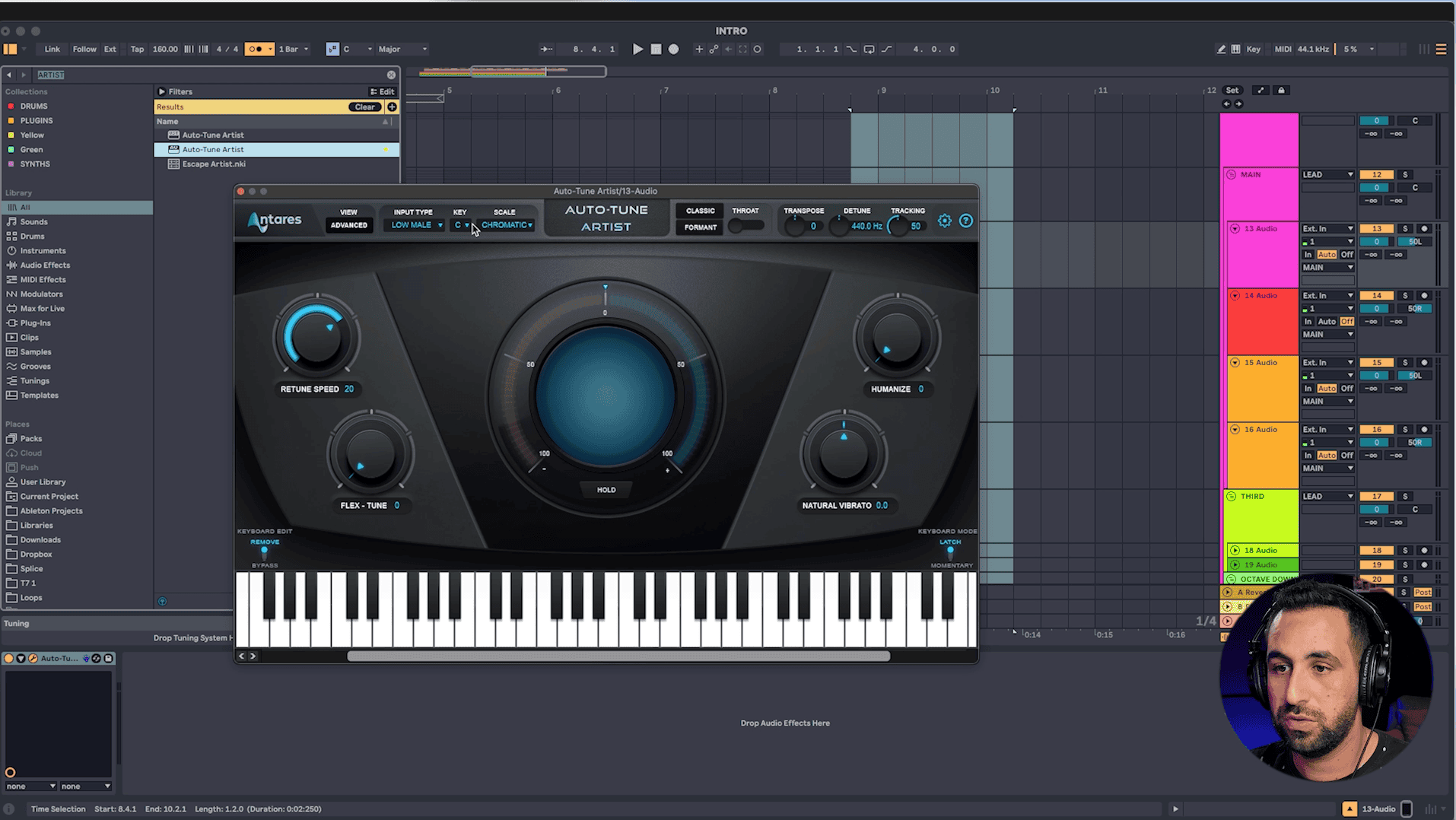This screenshot has width=1456, height=820.
Task: Switch to the Advanced view in Auto-Tune
Action: pos(349,225)
